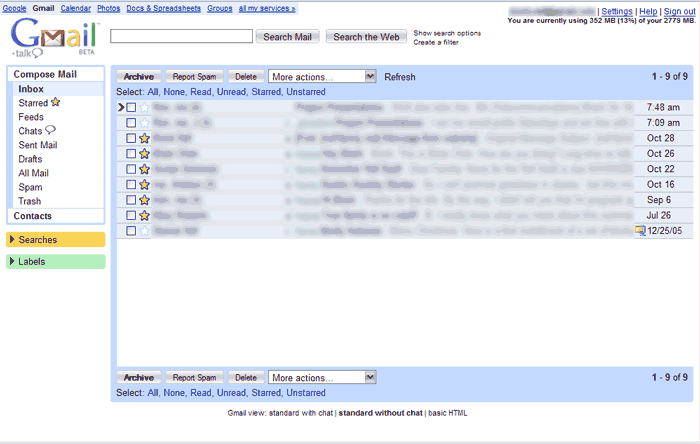Click the Gmail logo
The width and height of the screenshot is (700, 444).
coord(55,37)
